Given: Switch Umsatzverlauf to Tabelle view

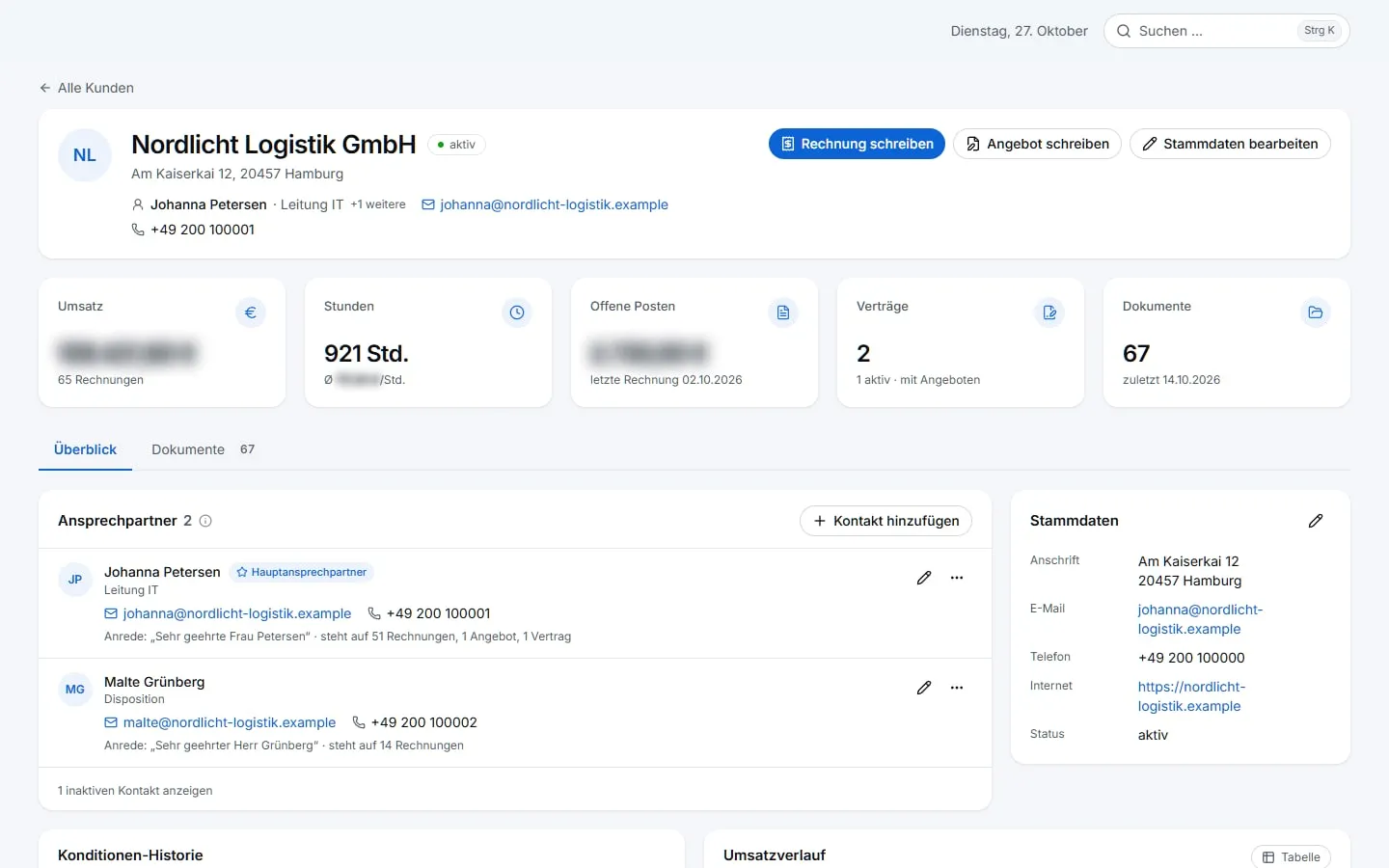Looking at the screenshot, I should (1291, 856).
